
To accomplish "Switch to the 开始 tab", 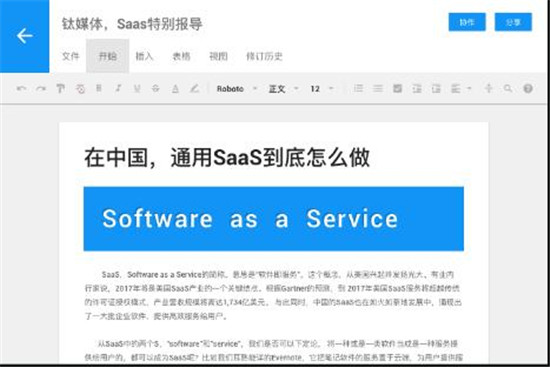I will tap(107, 56).
